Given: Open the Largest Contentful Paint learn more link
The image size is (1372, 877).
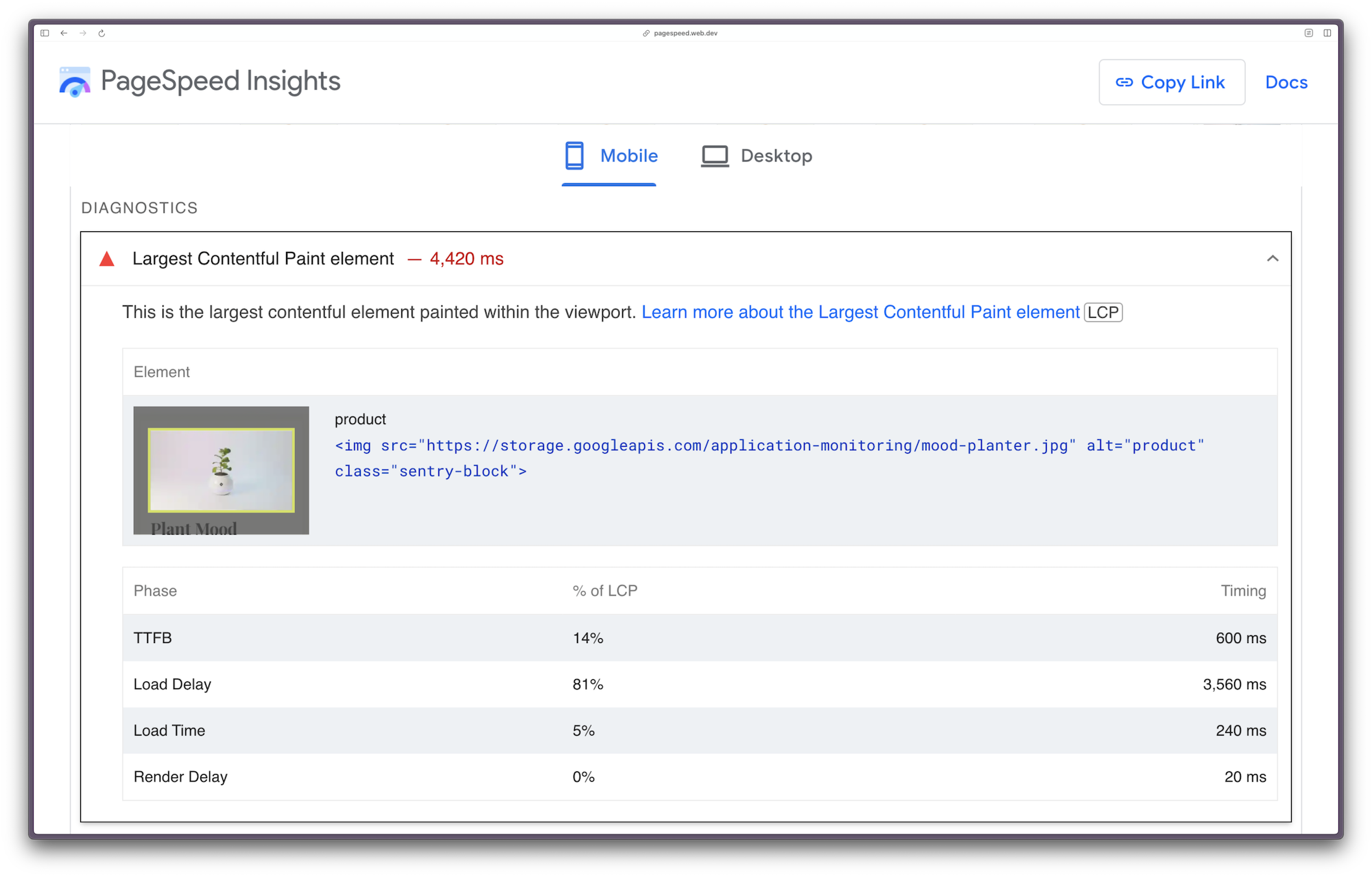Looking at the screenshot, I should [x=860, y=312].
